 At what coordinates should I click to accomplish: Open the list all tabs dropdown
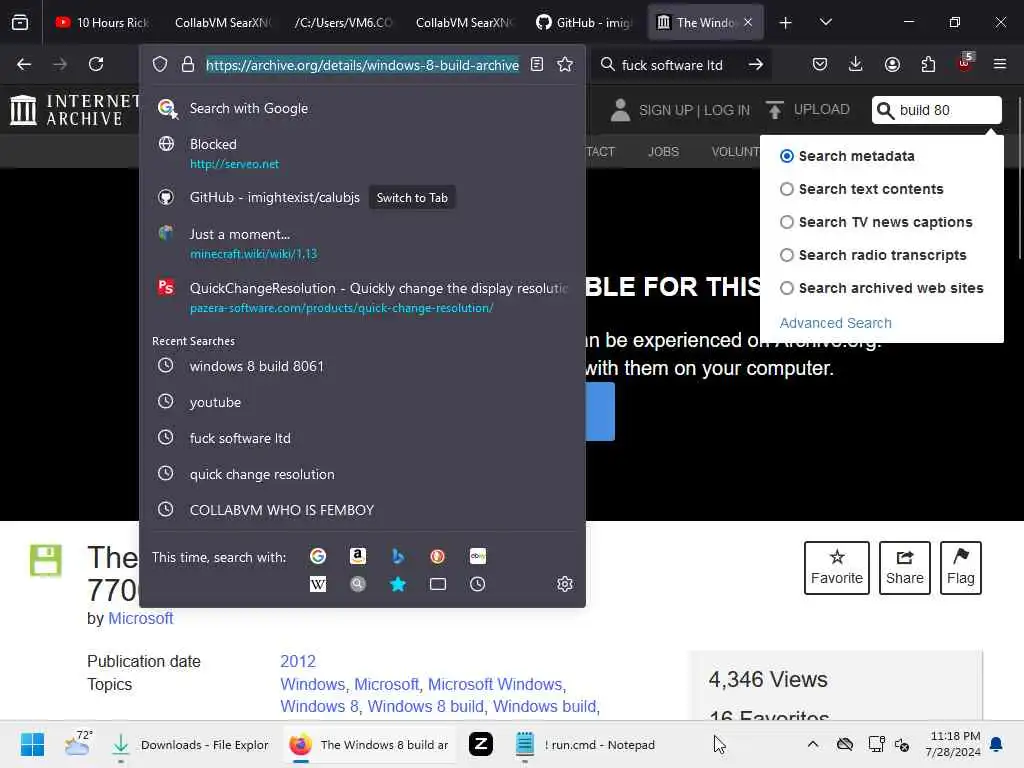tap(825, 22)
